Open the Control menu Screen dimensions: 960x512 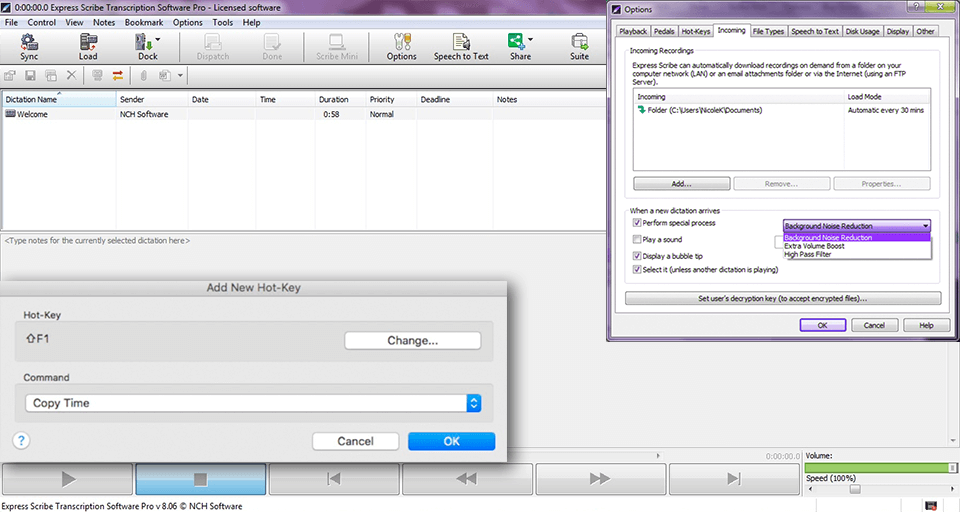pos(42,23)
